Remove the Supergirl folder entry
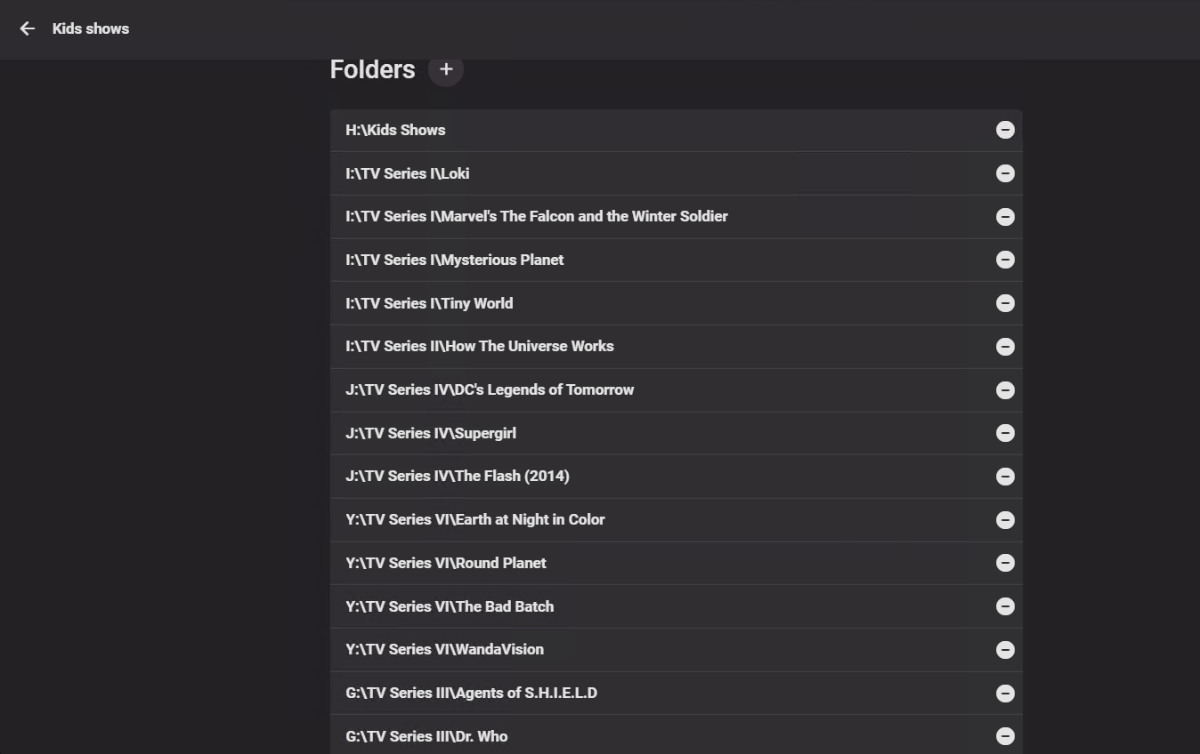 (1005, 433)
